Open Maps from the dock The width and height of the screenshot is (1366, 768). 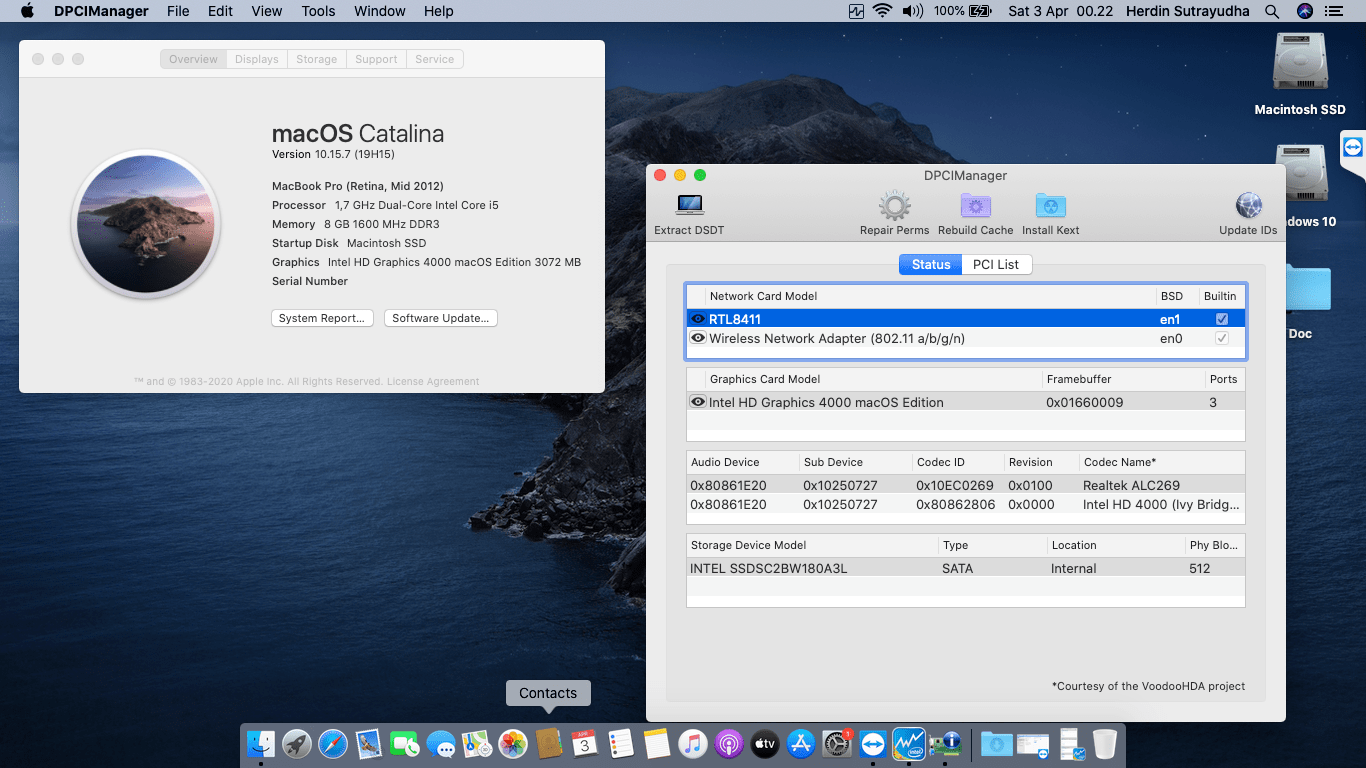point(477,743)
